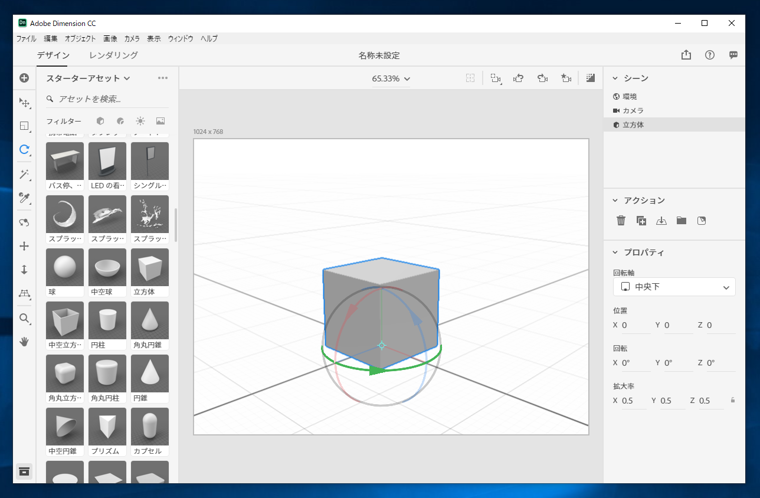Click the scale Z value field
This screenshot has width=760, height=498.
point(711,401)
